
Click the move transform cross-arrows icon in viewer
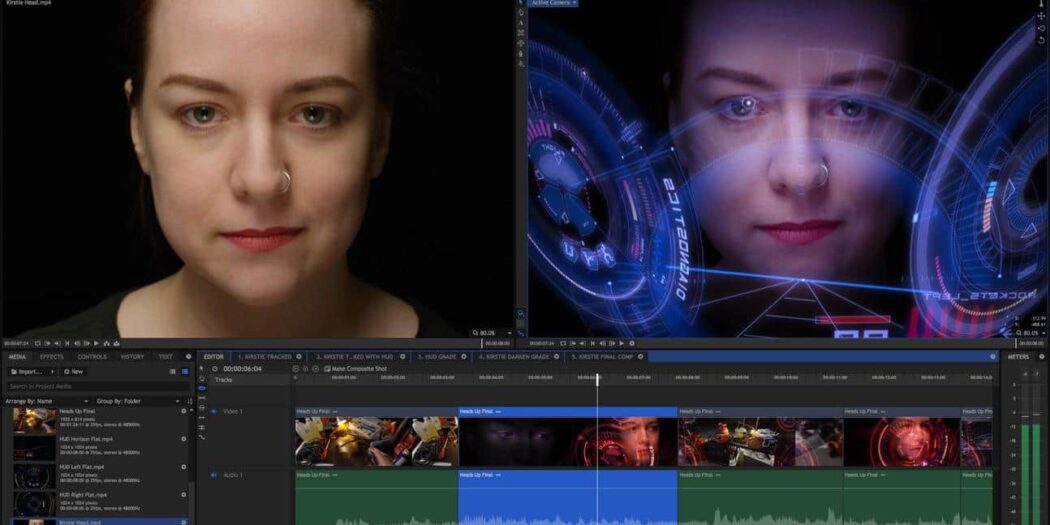1041,16
